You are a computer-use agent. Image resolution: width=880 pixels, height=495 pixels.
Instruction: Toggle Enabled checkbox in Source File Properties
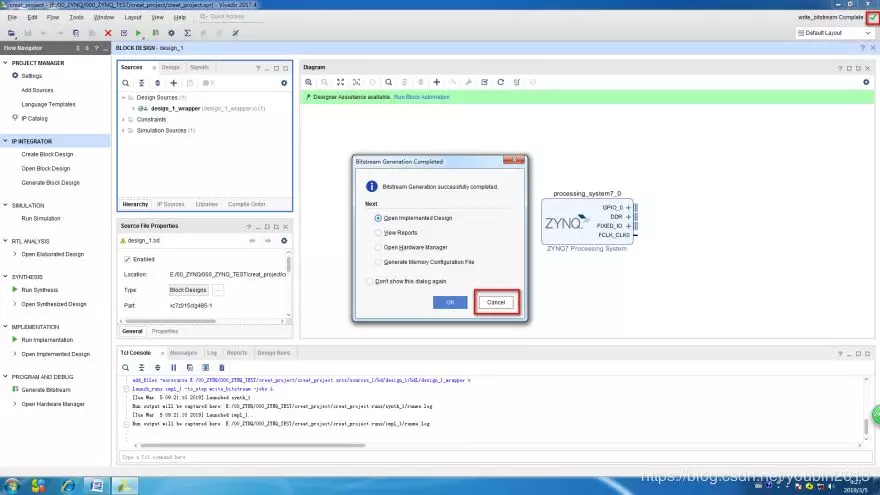127,259
